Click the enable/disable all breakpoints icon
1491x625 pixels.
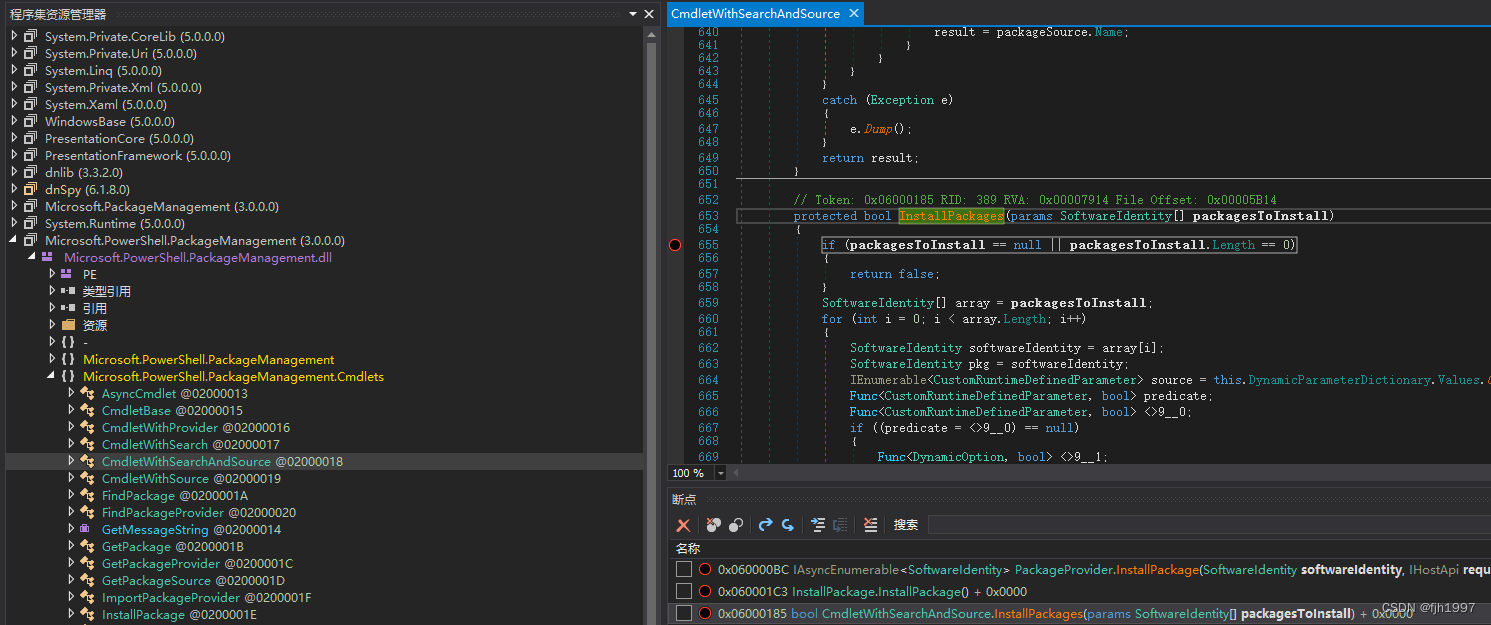point(736,525)
